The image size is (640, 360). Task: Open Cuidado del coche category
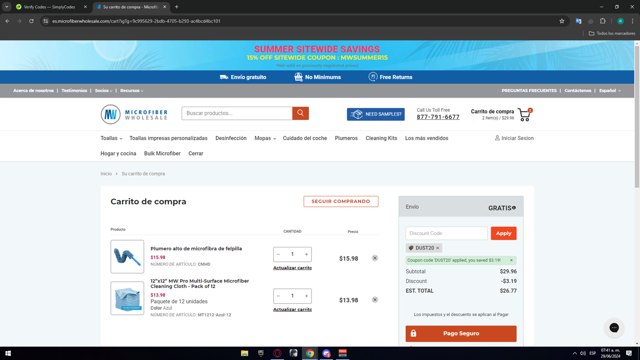(304, 138)
